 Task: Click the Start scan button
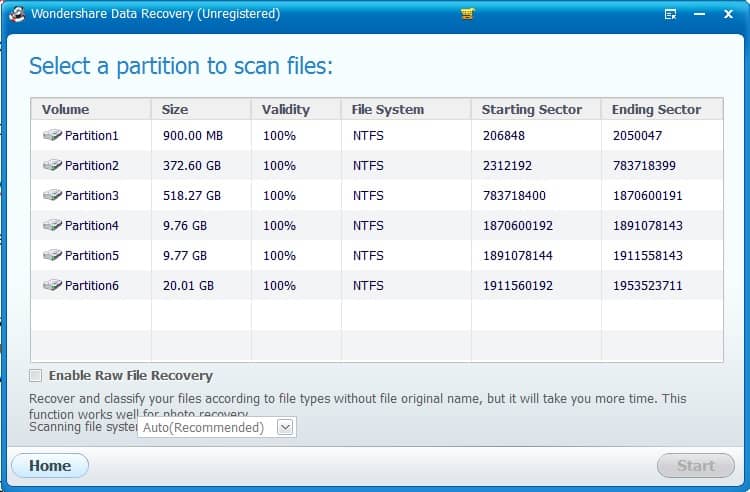pos(696,466)
